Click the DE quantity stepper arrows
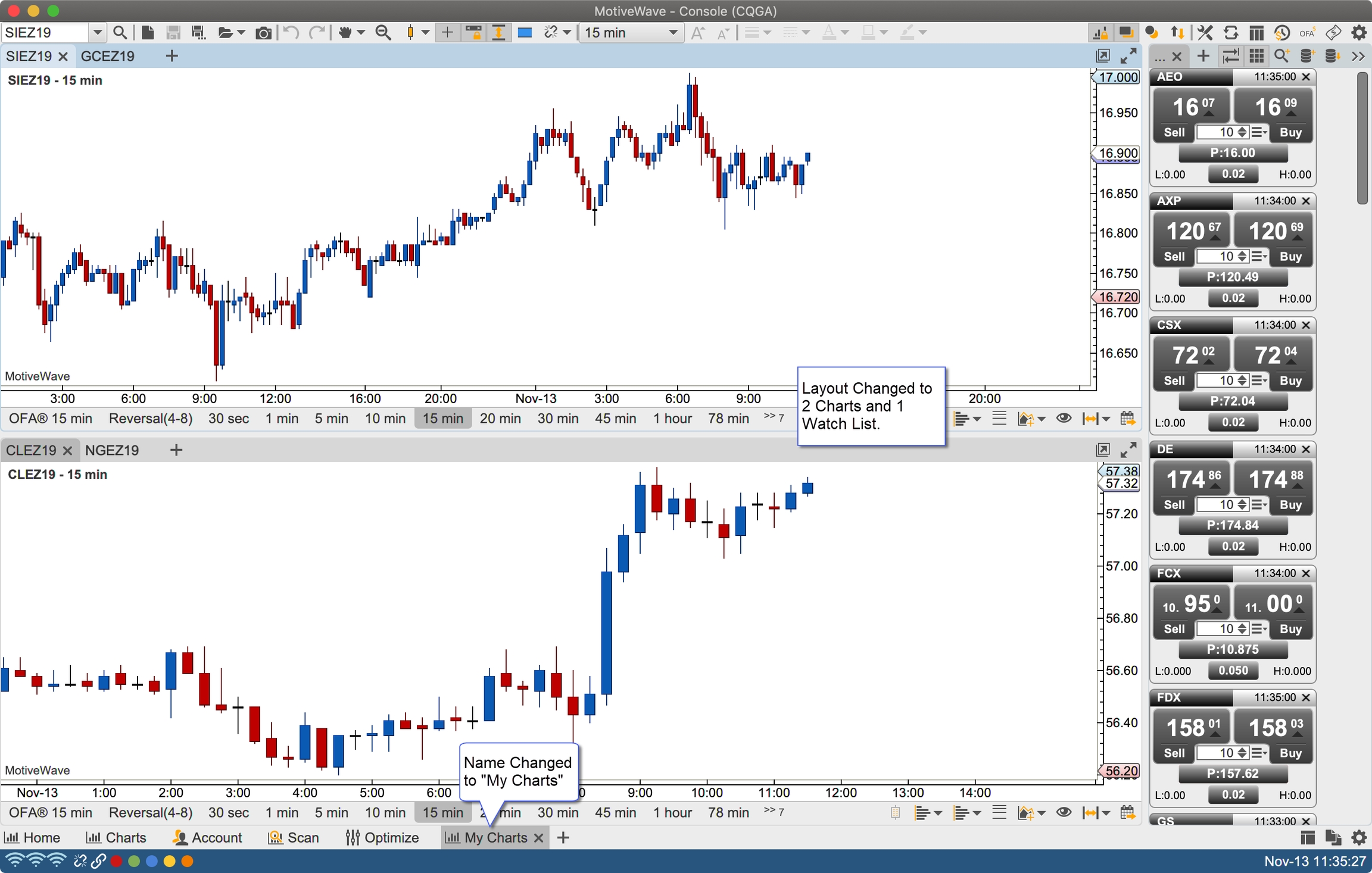The width and height of the screenshot is (1372, 873). [1242, 505]
